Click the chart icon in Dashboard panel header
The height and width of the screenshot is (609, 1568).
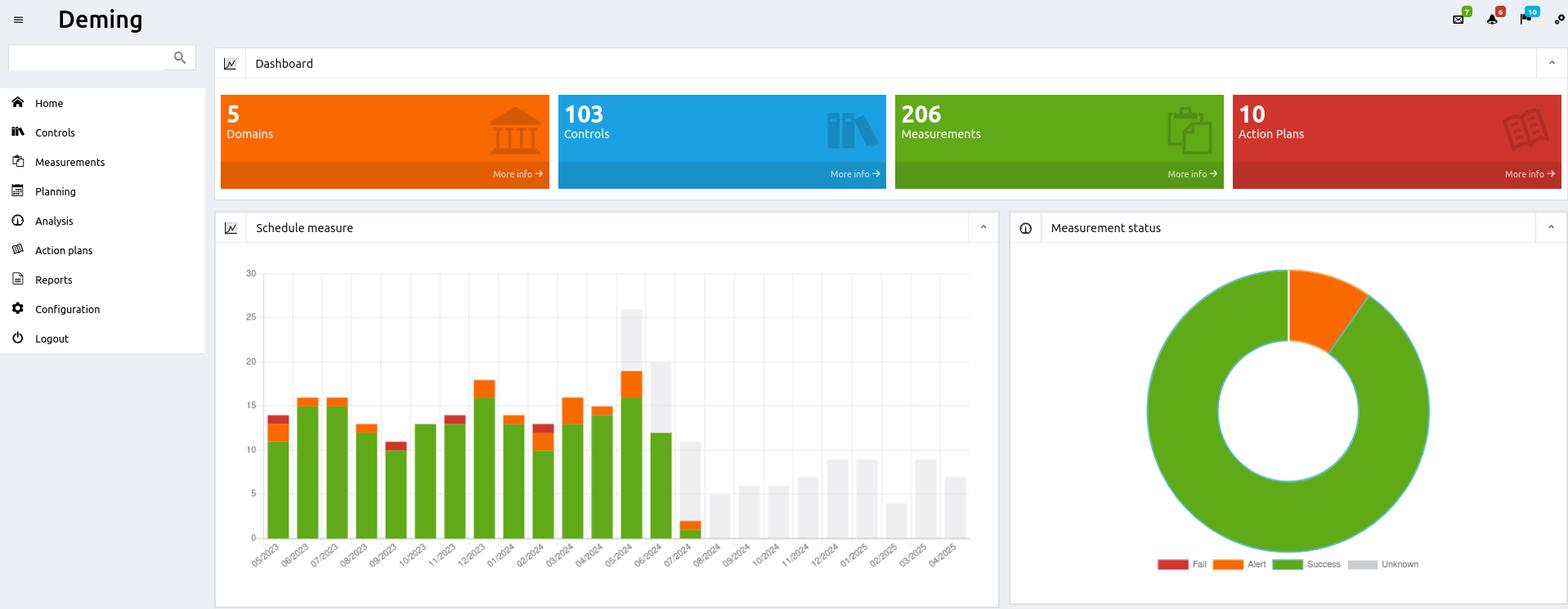[x=231, y=64]
